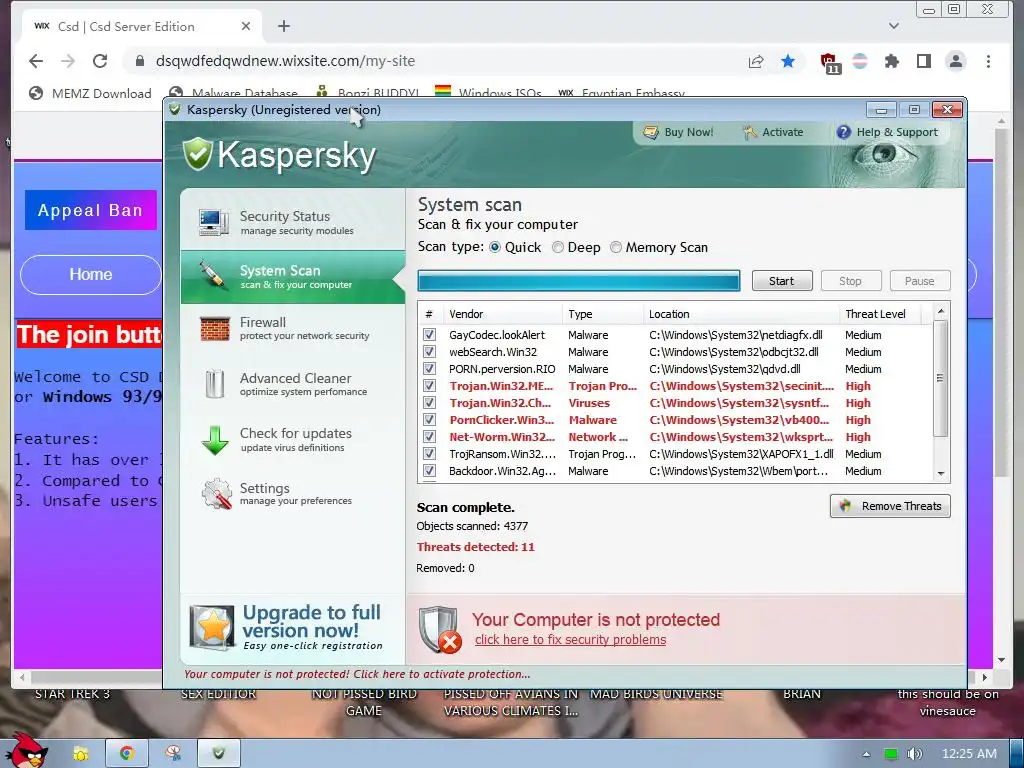Uncheck the PORN.perversion.RIO checkbox

click(x=429, y=369)
